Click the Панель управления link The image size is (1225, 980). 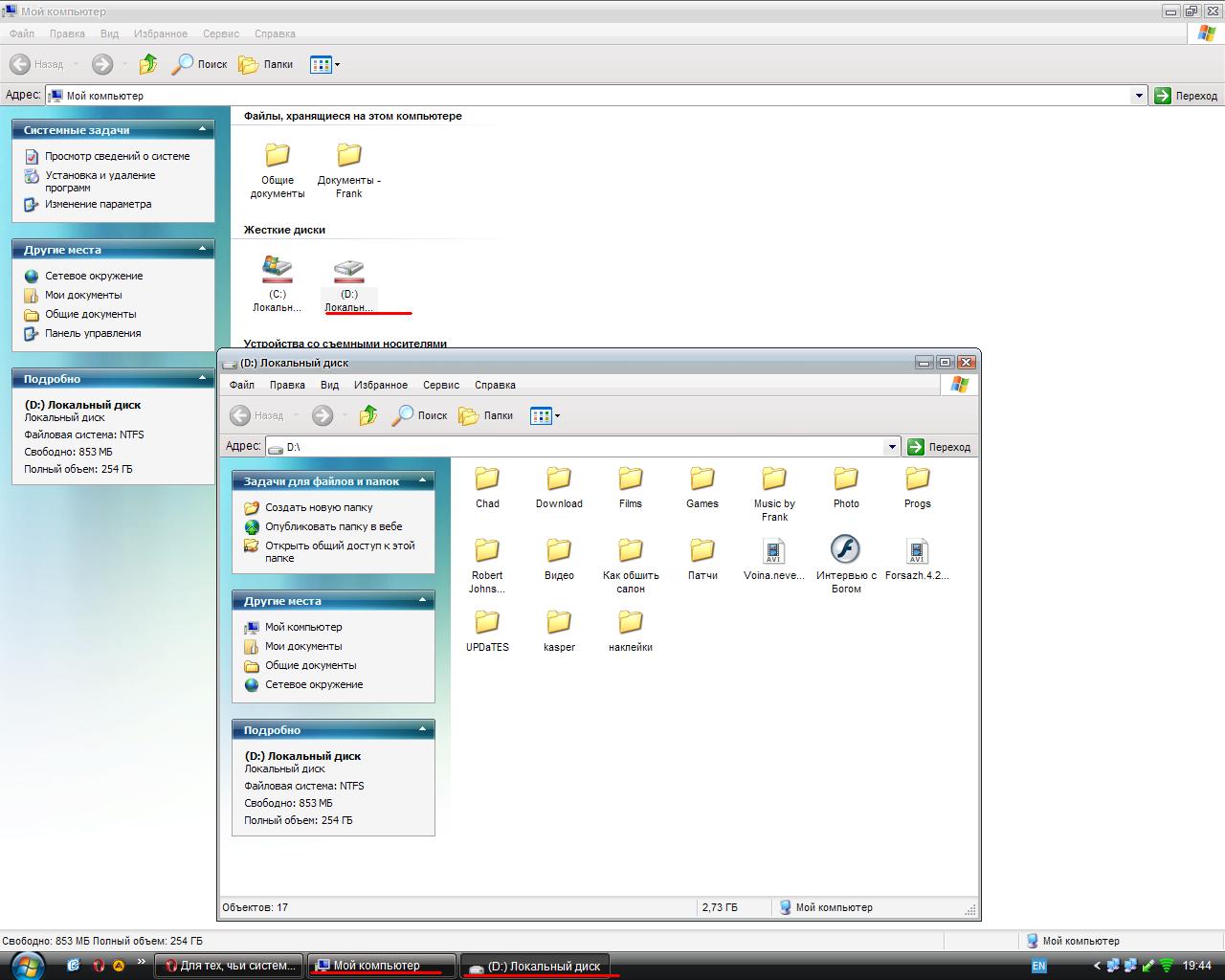[x=93, y=333]
